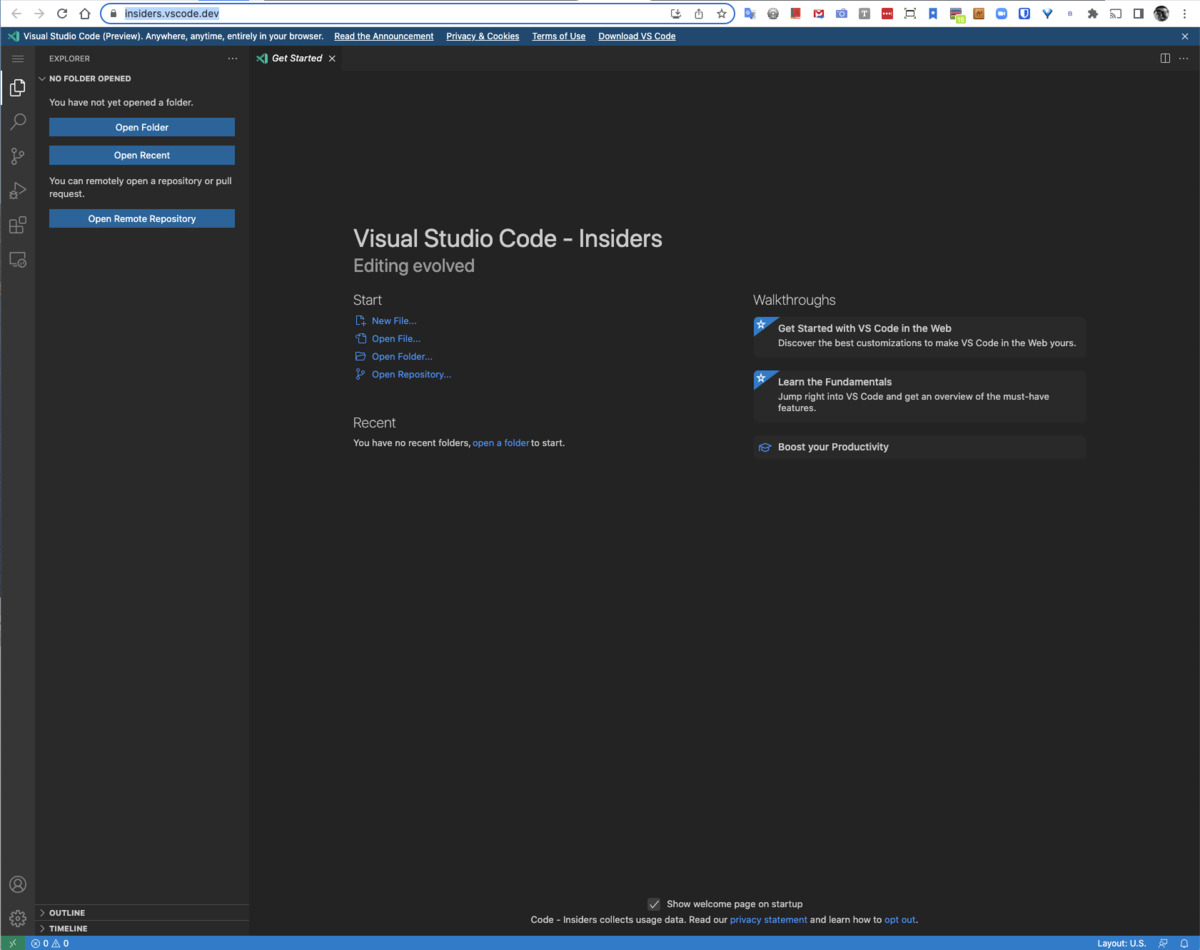
Task: Click the Open Remote Repository button
Action: click(141, 218)
